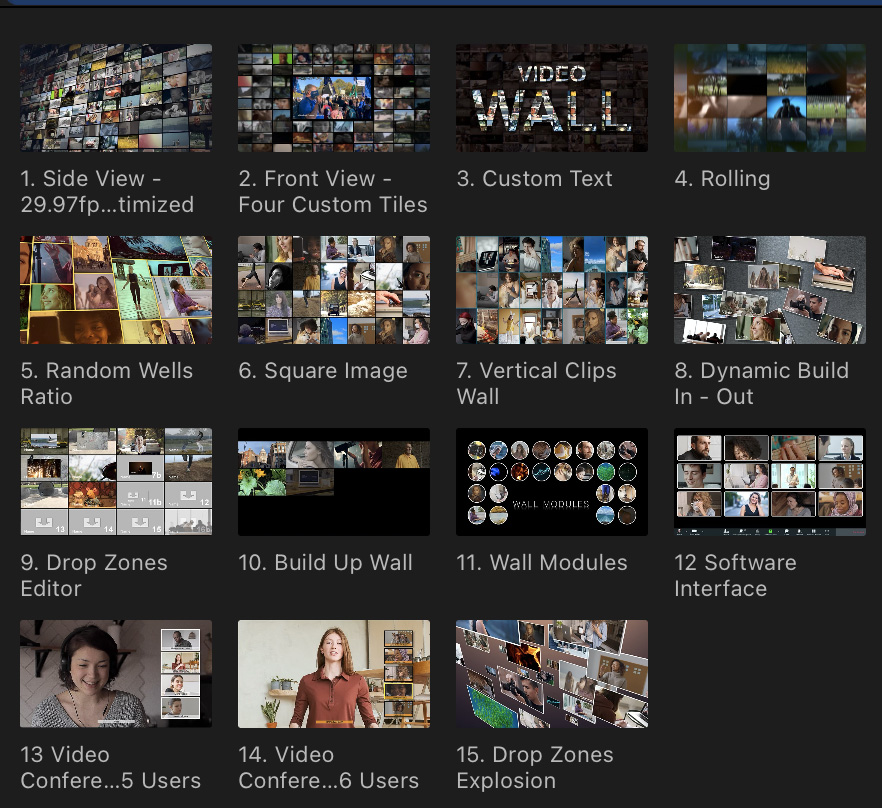Click the '6. Square Image' title text

[x=323, y=371]
